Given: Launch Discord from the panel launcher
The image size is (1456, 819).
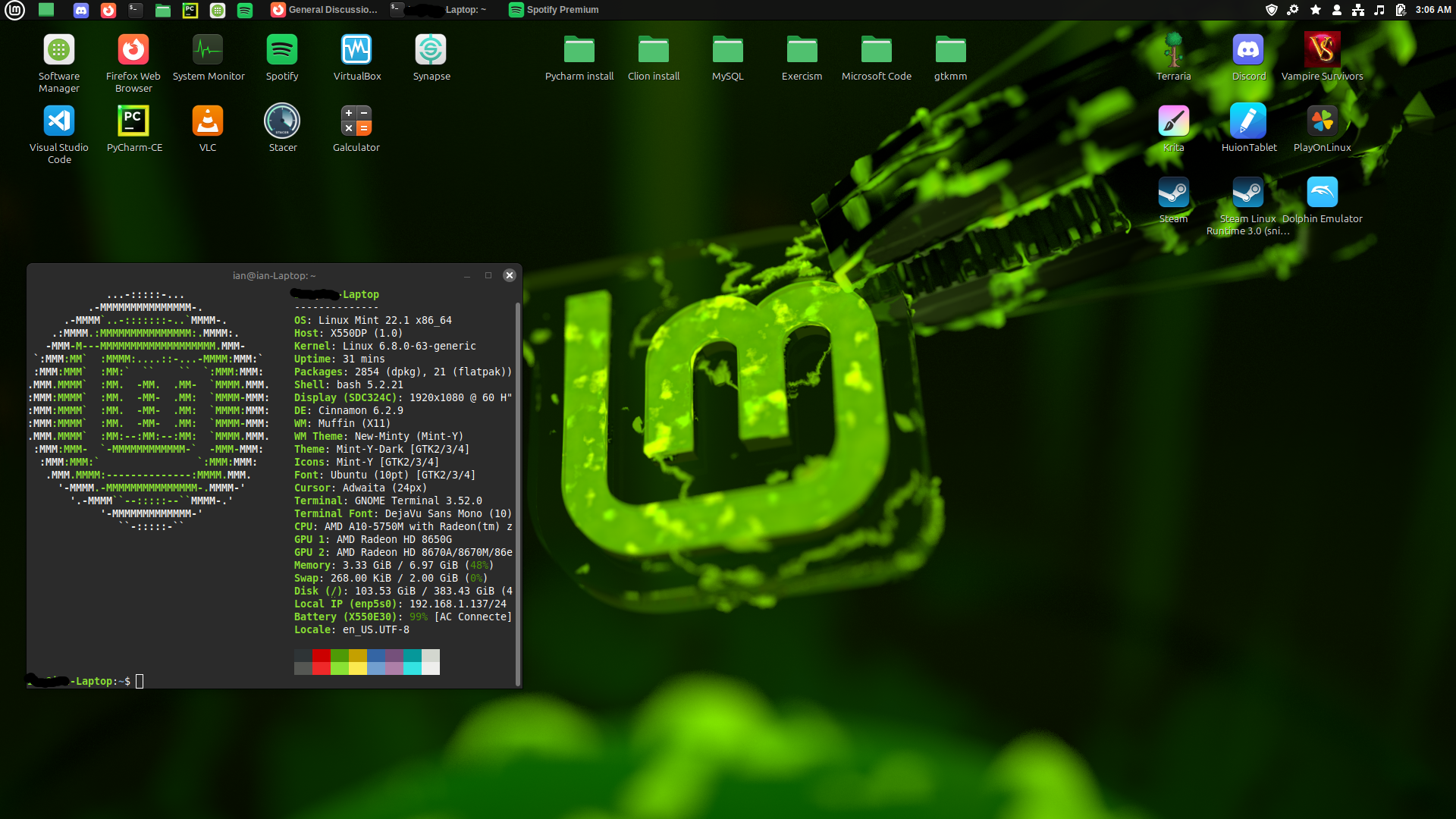Looking at the screenshot, I should 81,10.
